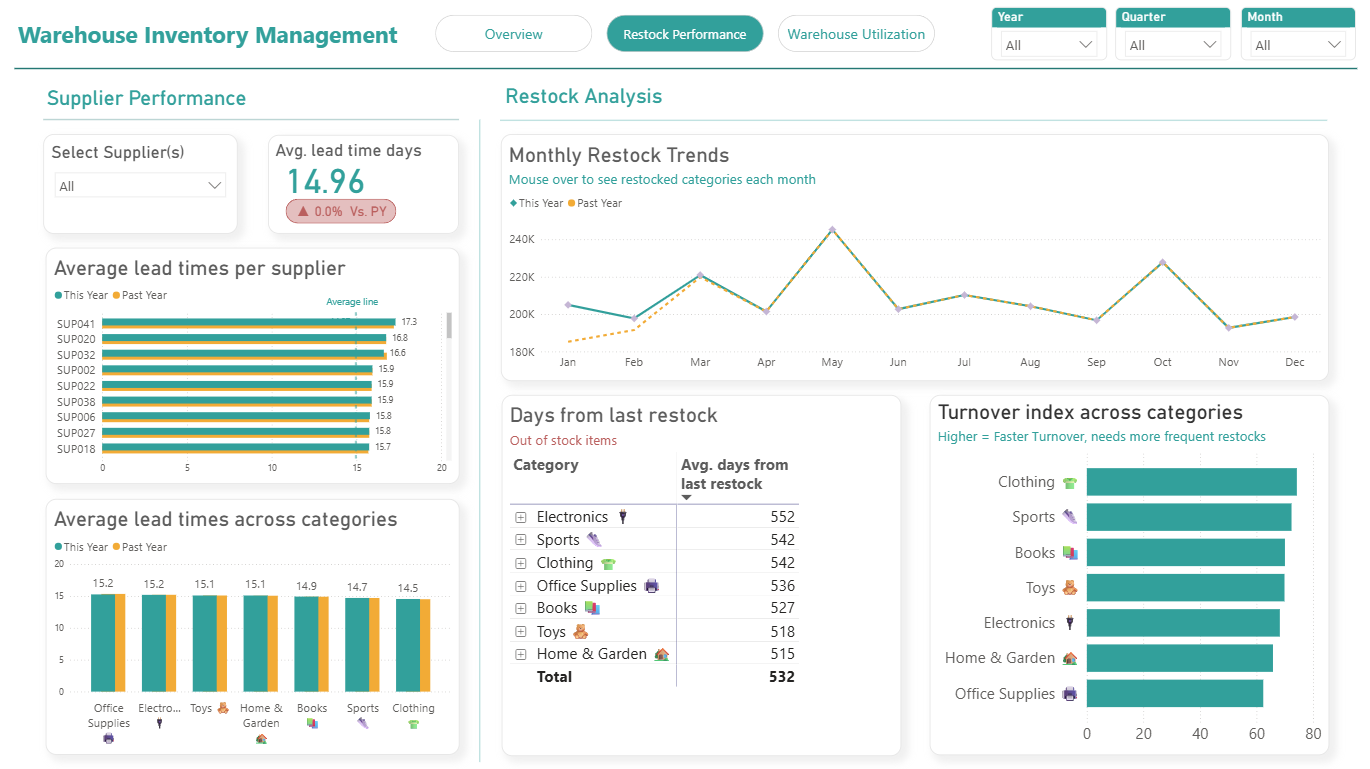Click the Toys bear icon in turnover chart

point(1070,588)
